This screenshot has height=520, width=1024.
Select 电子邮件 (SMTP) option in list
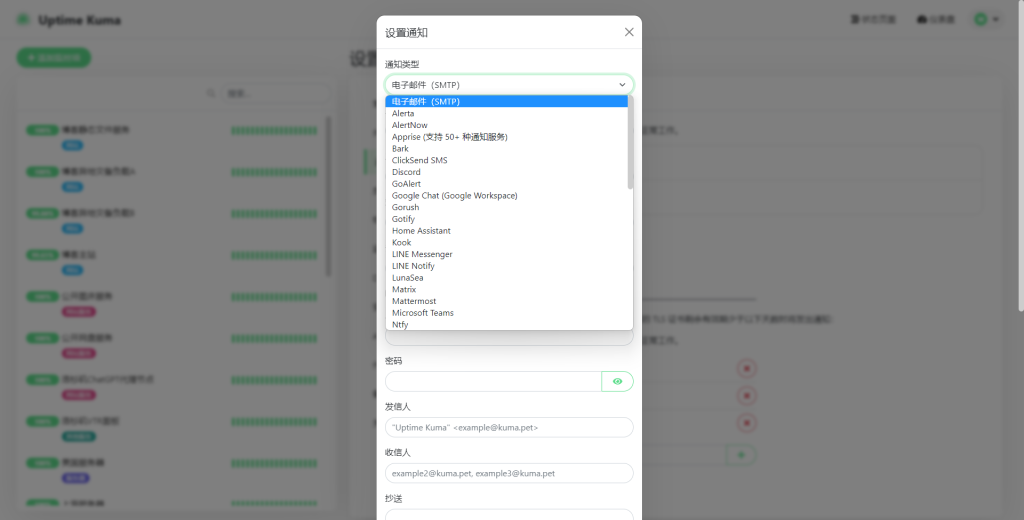point(506,101)
